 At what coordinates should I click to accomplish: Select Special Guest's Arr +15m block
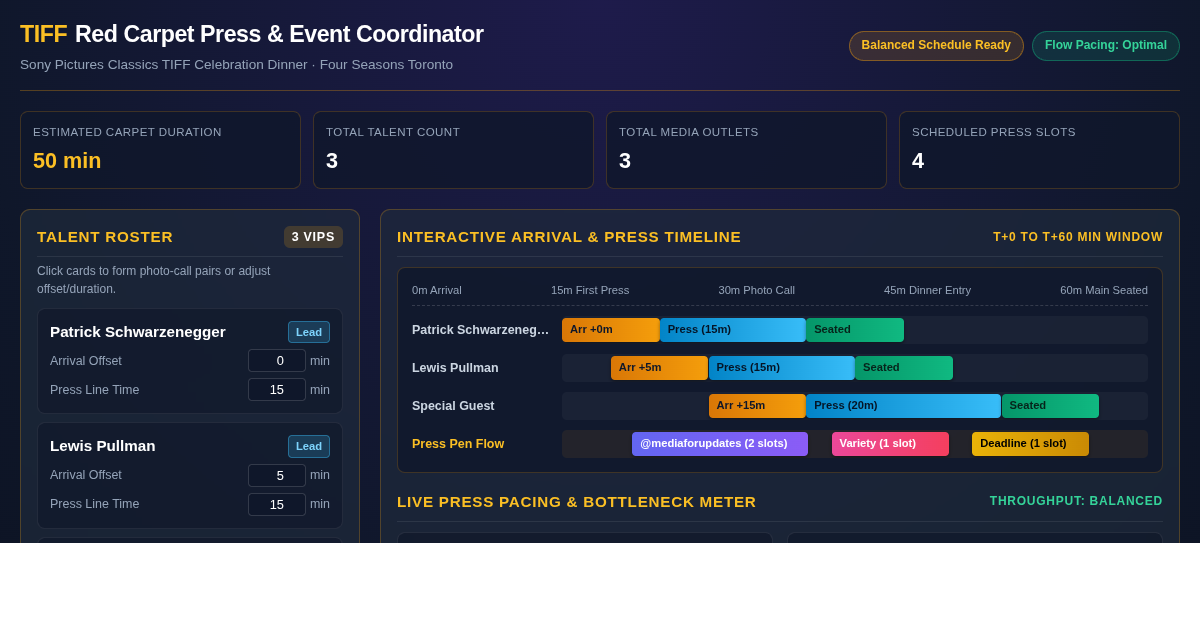(x=757, y=406)
